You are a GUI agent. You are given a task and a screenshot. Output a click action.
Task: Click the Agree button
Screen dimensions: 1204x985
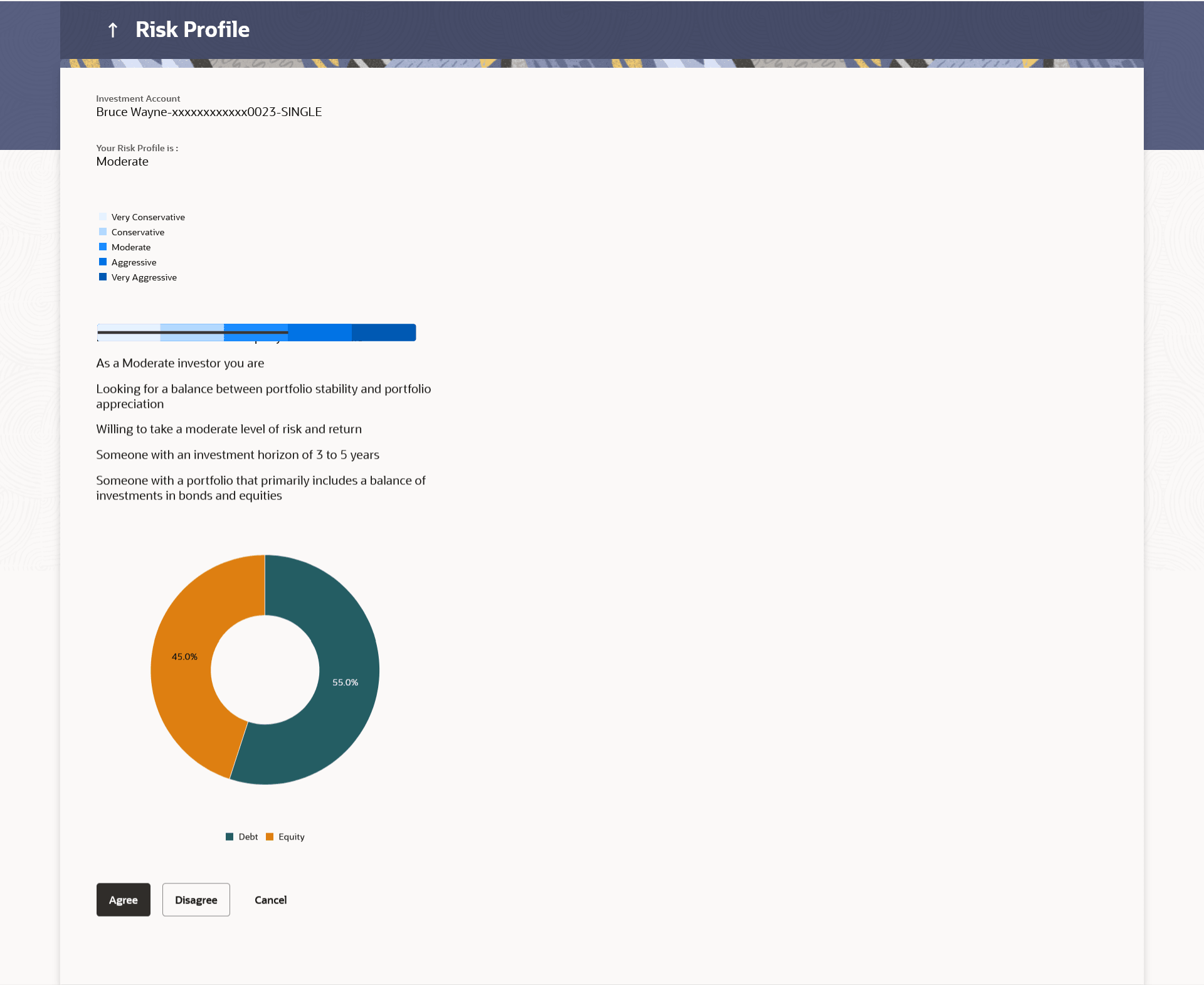[123, 900]
